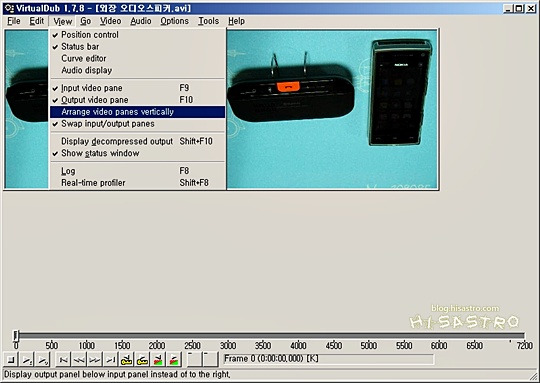This screenshot has height=383, width=540.
Task: Open the Edit menu
Action: click(x=37, y=21)
